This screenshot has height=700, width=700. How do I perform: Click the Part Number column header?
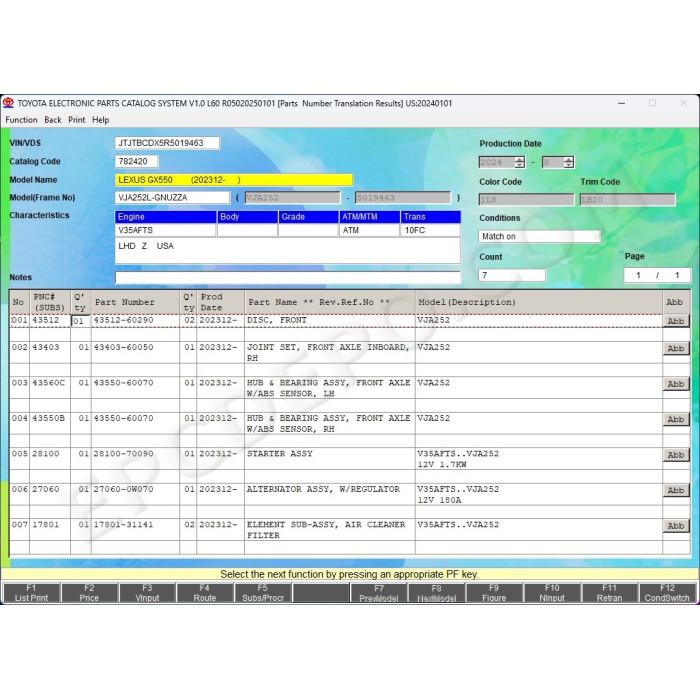click(x=135, y=302)
